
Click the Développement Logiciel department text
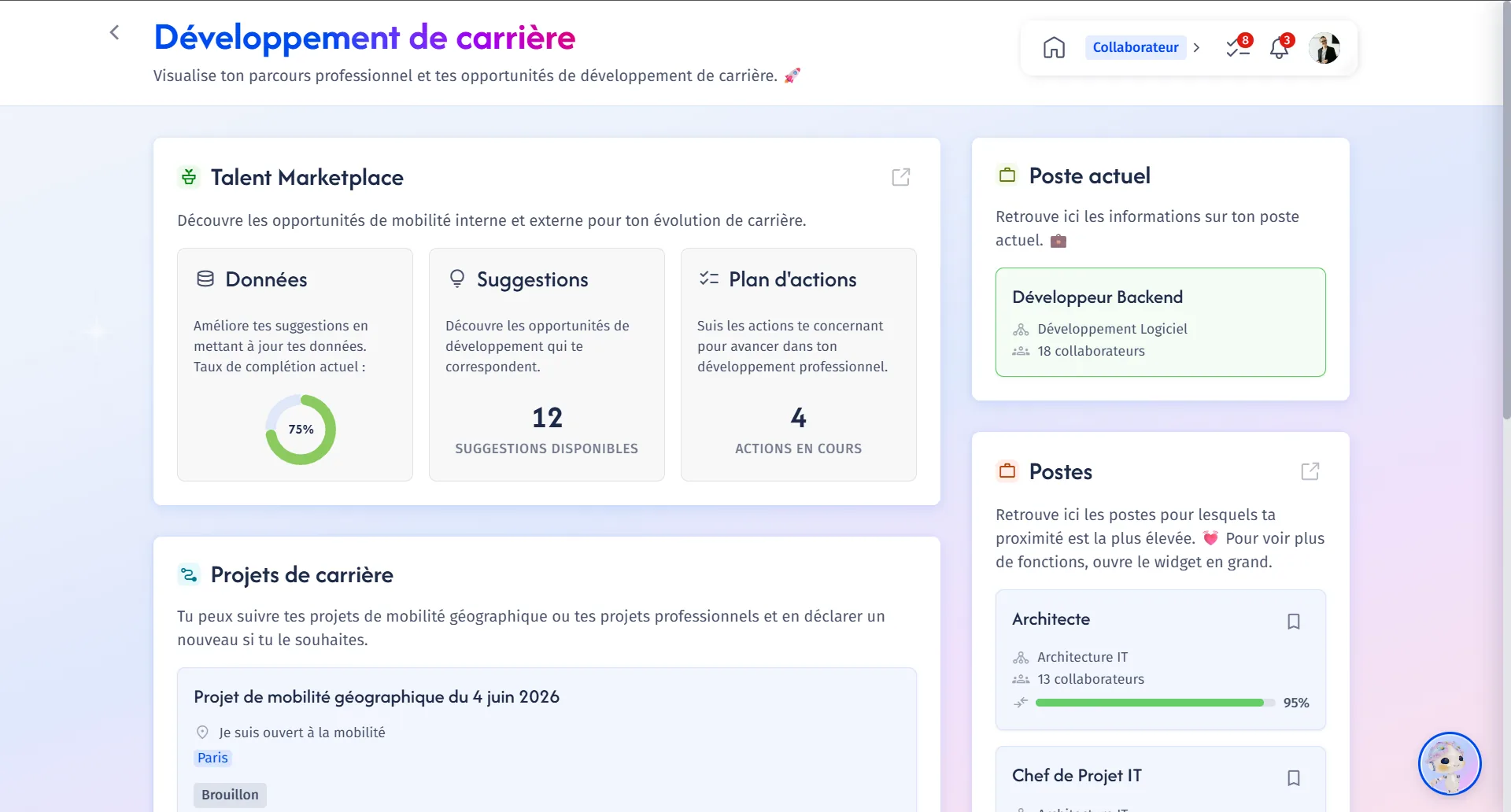1112,329
